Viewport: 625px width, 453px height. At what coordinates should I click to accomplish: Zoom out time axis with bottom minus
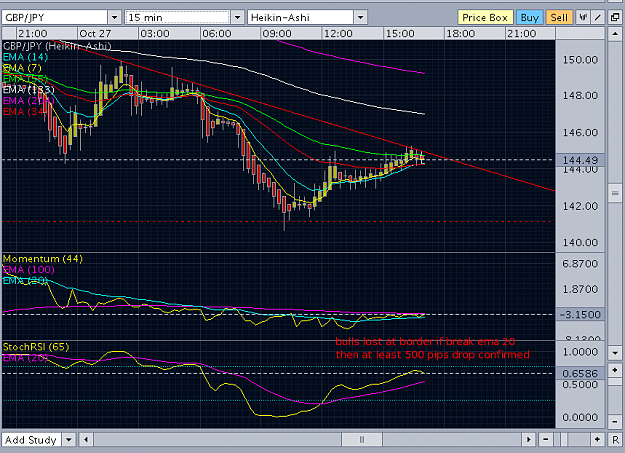point(546,440)
